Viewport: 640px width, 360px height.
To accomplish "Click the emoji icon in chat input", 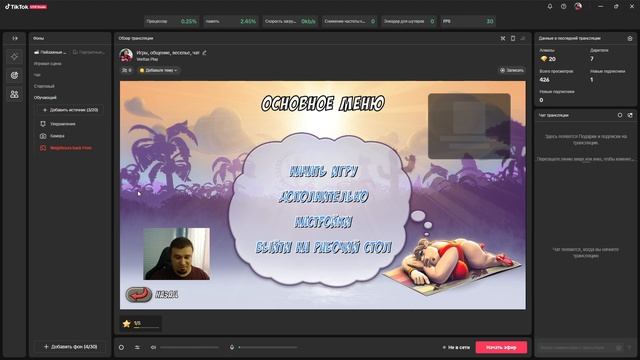I will coord(619,347).
